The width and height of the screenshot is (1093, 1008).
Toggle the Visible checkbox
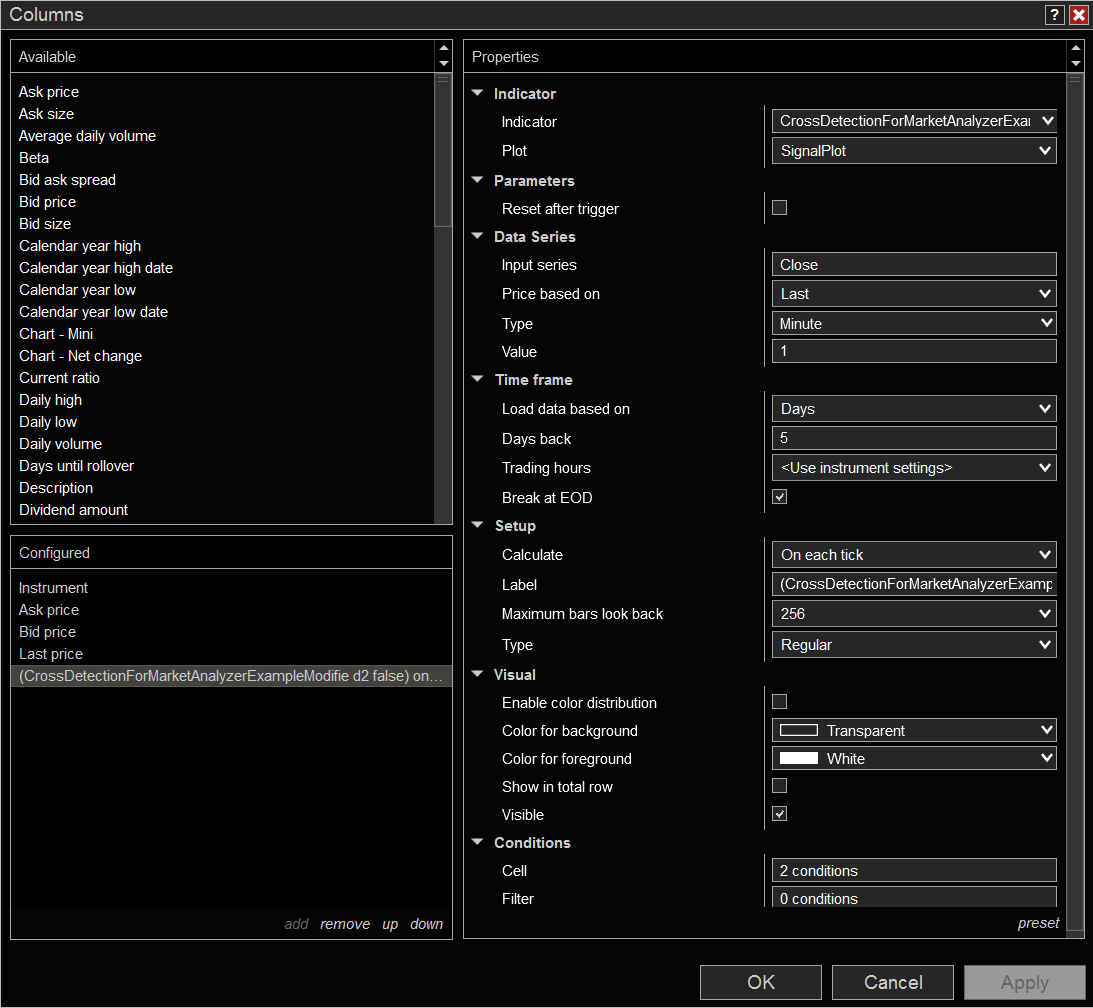point(779,814)
